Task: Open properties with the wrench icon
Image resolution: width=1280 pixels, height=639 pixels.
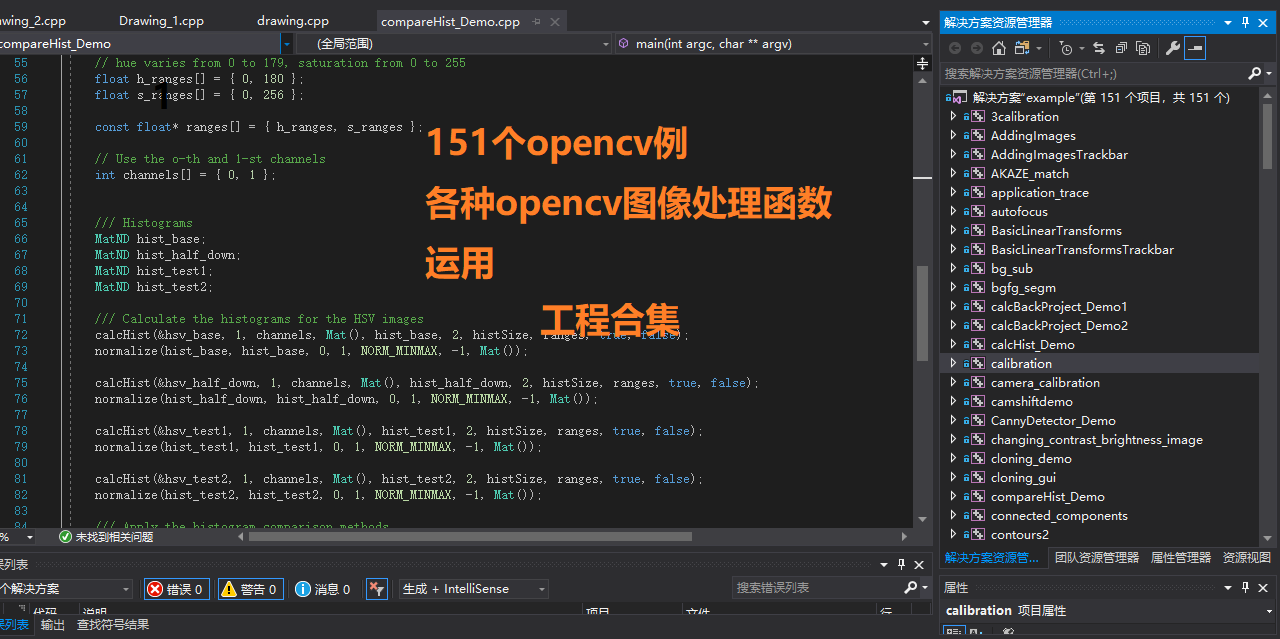Action: coord(1173,48)
